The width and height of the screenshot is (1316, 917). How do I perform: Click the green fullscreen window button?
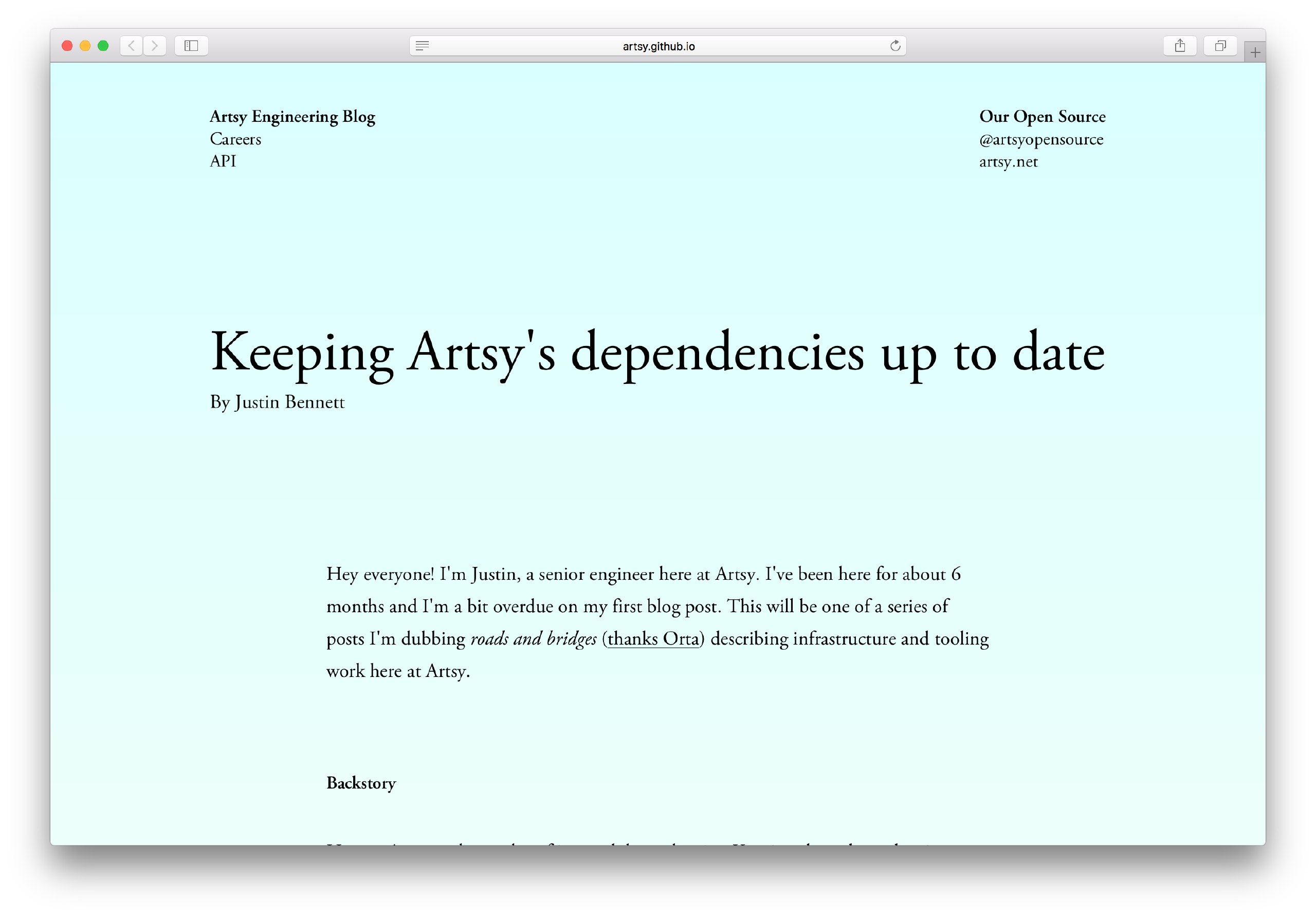click(103, 46)
